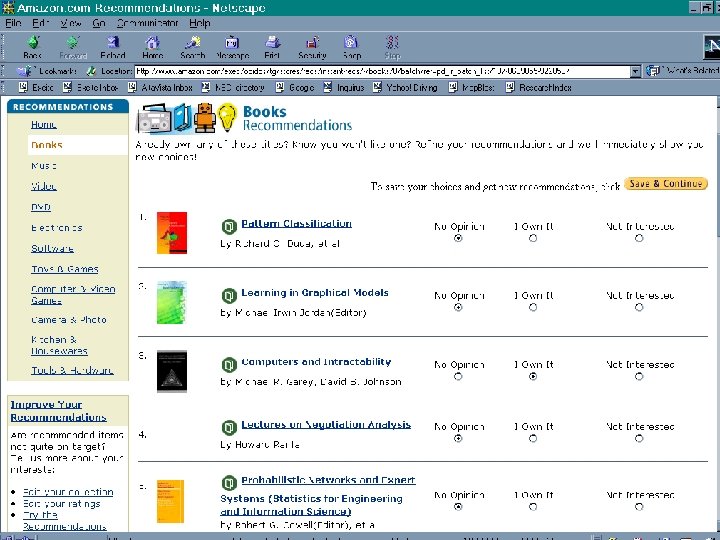The height and width of the screenshot is (540, 720).
Task: Open the ResearchIndex bookmark
Action: 539,87
